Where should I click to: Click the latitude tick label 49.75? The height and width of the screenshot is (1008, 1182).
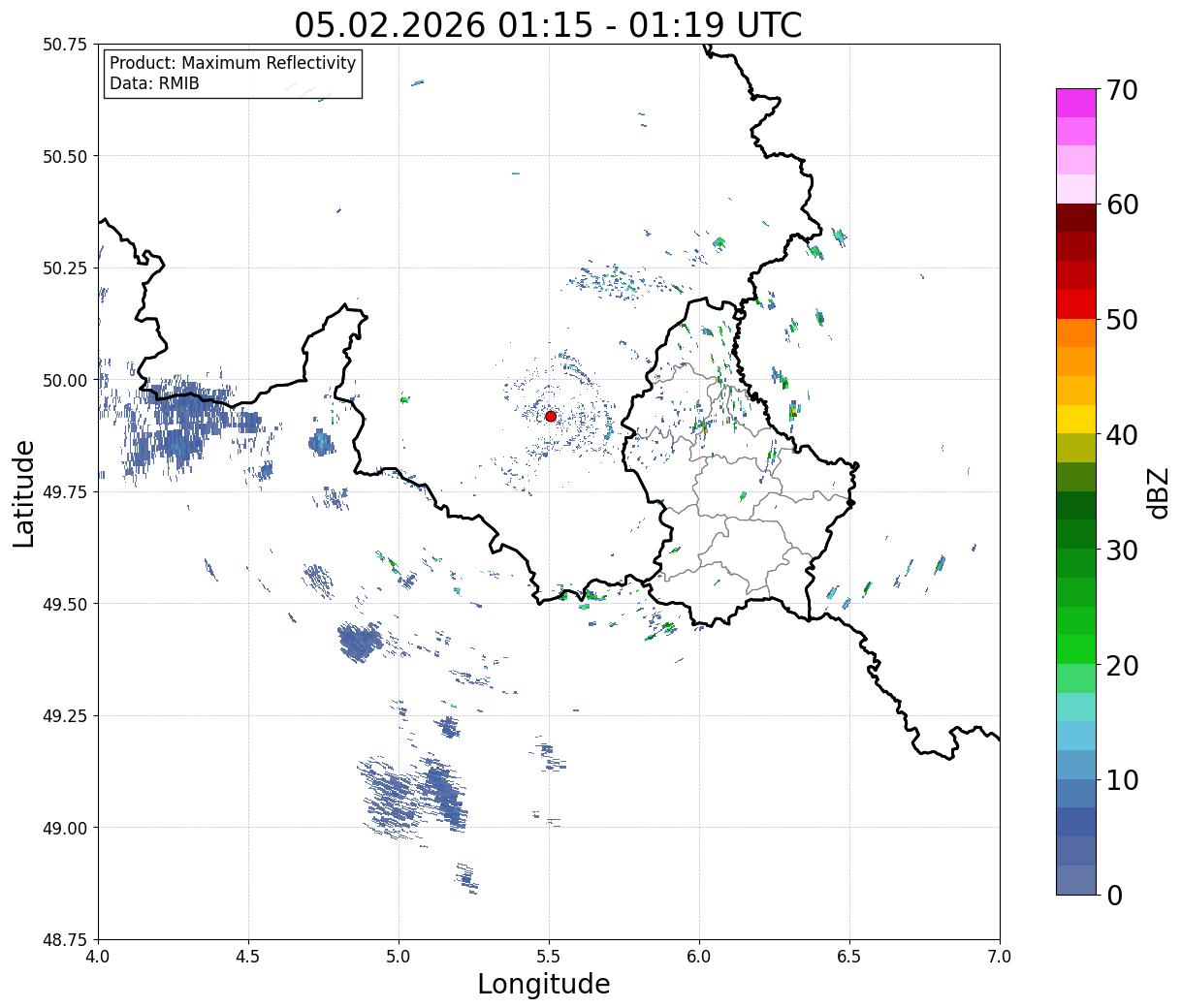tap(64, 492)
